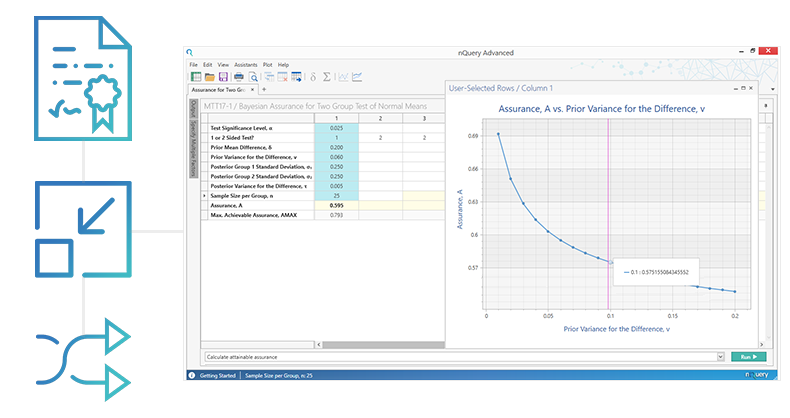Click the horizontal scrollbar below the table

[x=383, y=345]
